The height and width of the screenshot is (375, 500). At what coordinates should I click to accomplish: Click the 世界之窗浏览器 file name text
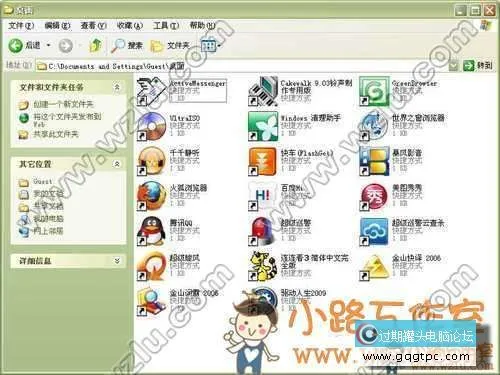(x=418, y=118)
